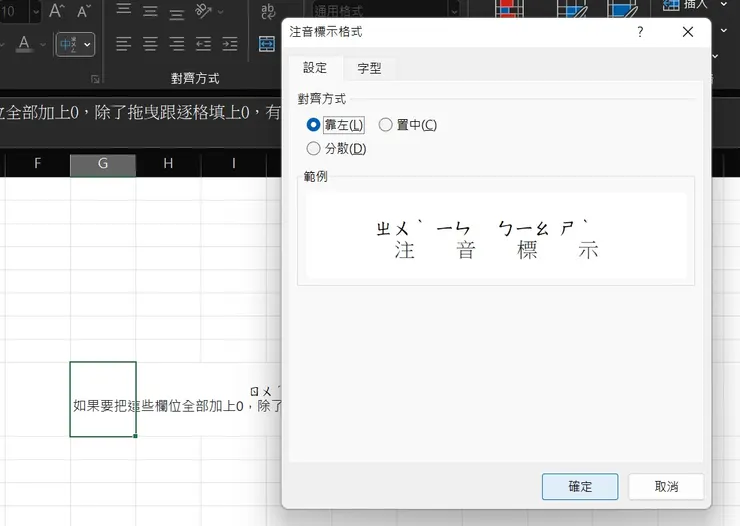Click the Increase Indent icon
Image resolution: width=740 pixels, height=526 pixels.
click(230, 44)
